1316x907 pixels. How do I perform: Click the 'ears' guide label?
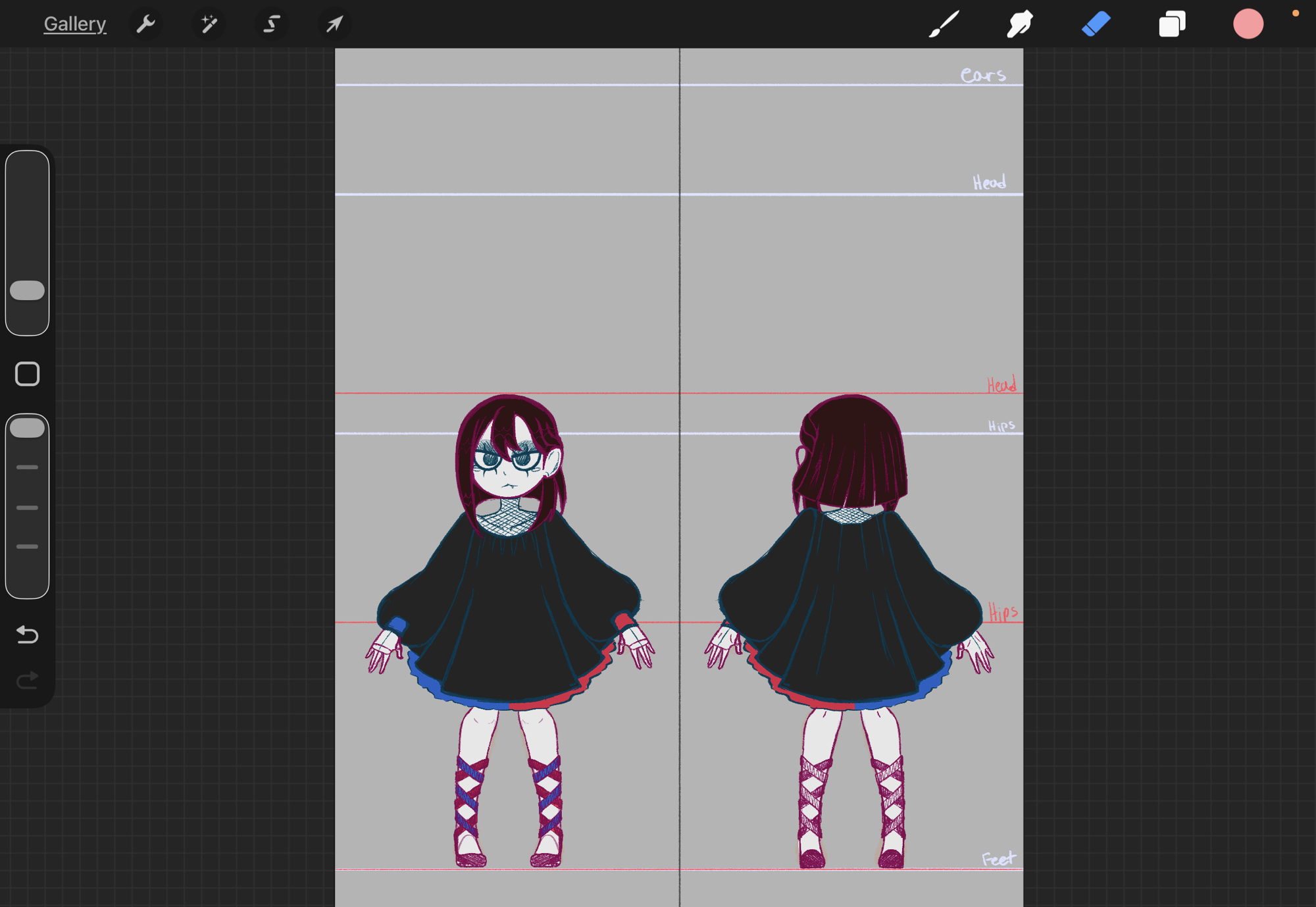click(983, 74)
